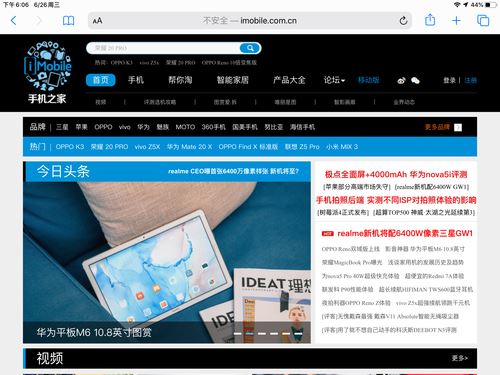The height and width of the screenshot is (375, 500).
Task: Switch to the 移动版 mobile version
Action: (368, 80)
